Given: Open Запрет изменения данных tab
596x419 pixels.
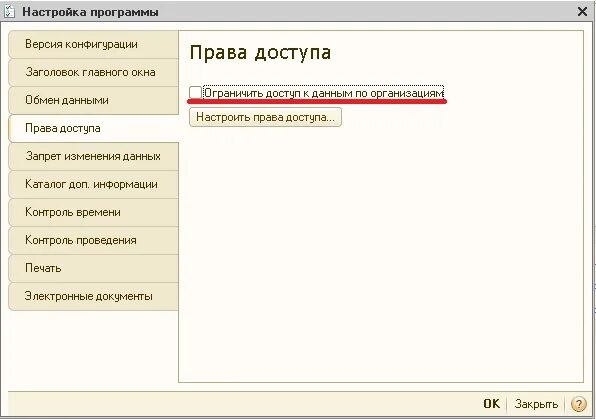Looking at the screenshot, I should [94, 156].
